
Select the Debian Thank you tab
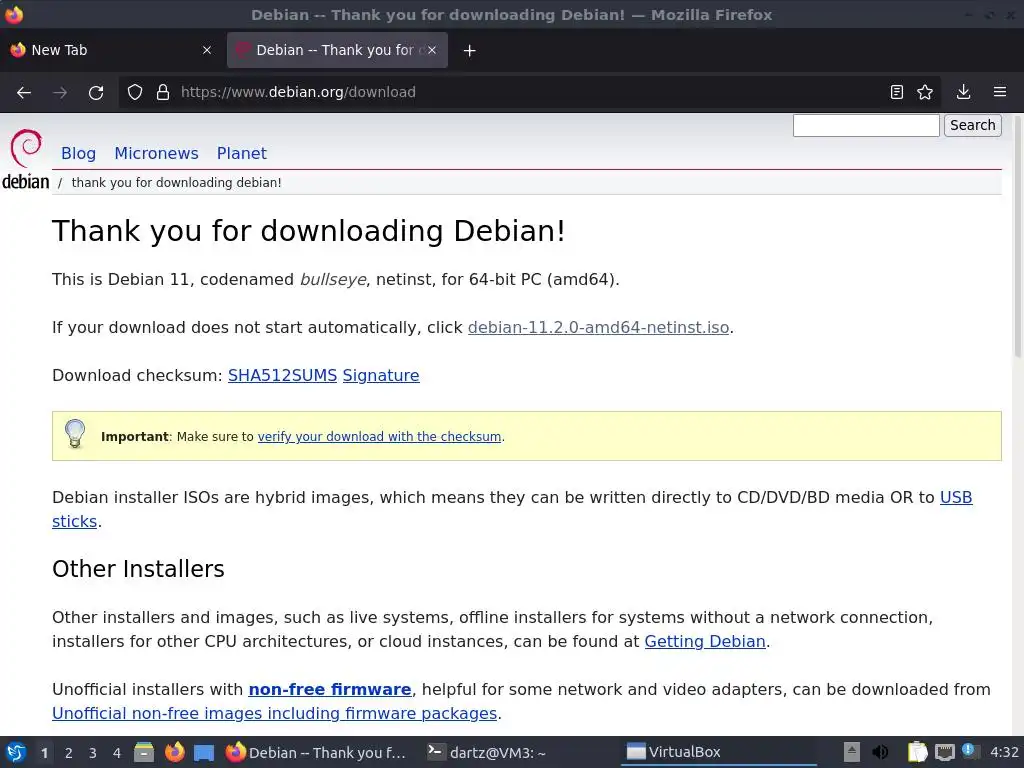point(337,50)
